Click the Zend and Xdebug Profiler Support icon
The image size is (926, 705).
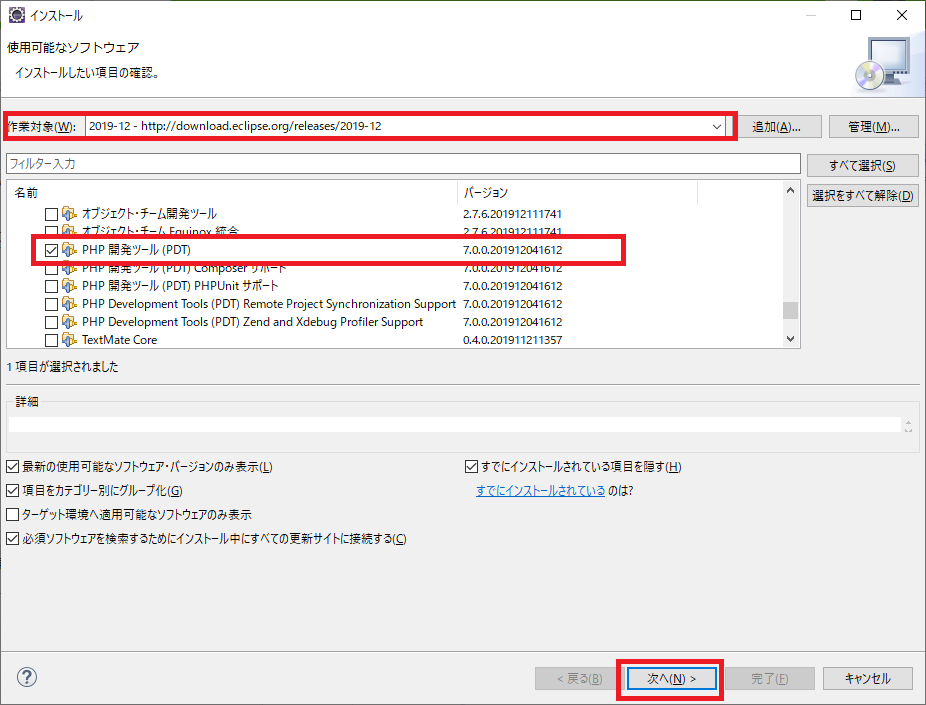67,322
